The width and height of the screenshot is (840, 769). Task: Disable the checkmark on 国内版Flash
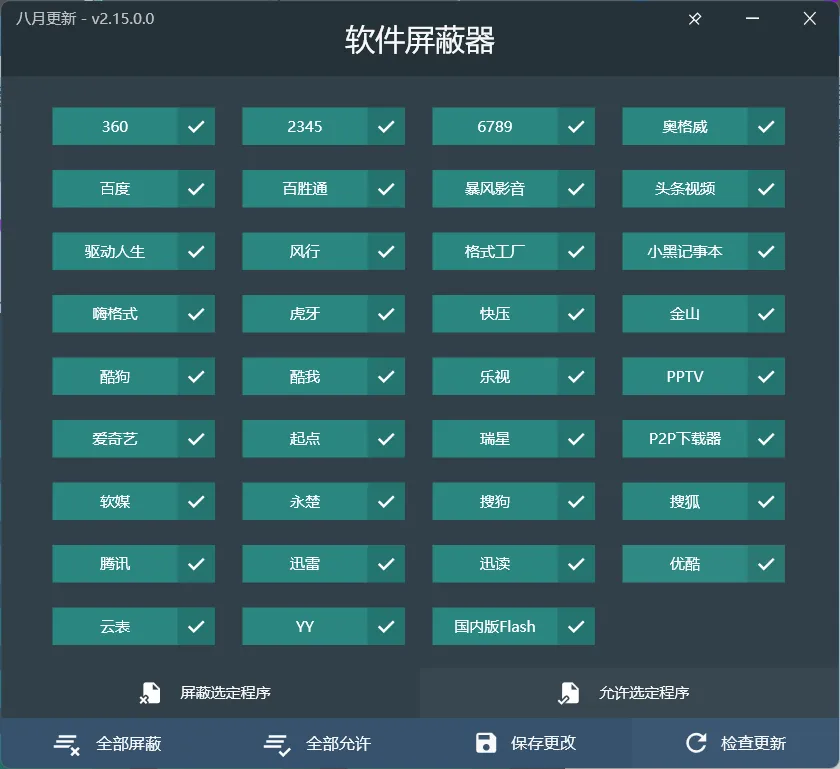coord(576,625)
